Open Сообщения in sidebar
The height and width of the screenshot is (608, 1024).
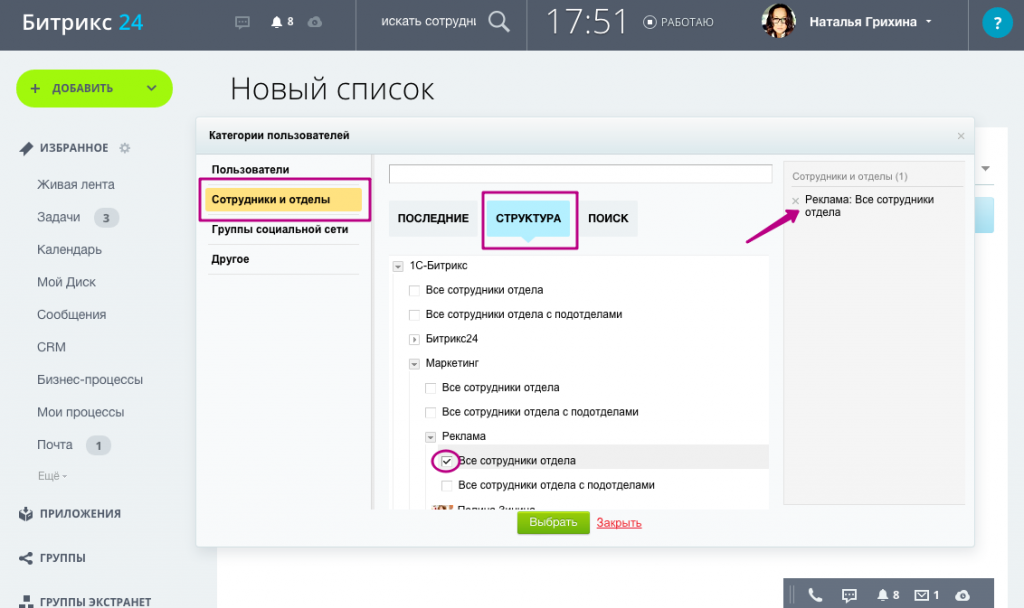point(71,315)
